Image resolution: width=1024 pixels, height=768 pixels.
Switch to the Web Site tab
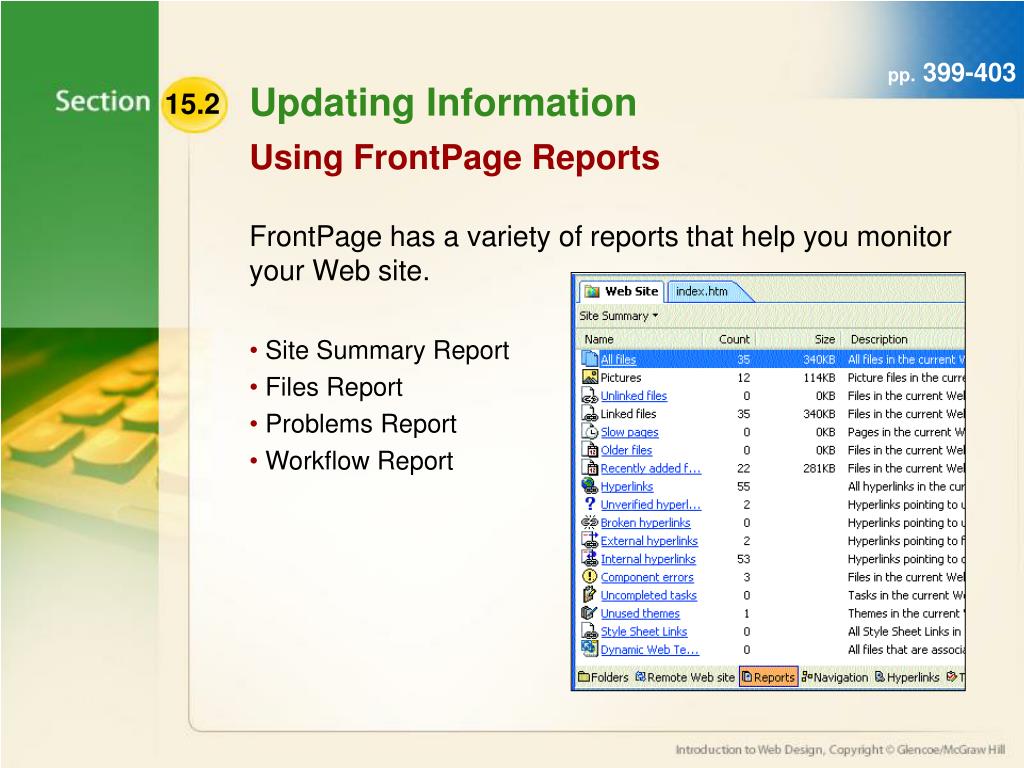(x=621, y=291)
